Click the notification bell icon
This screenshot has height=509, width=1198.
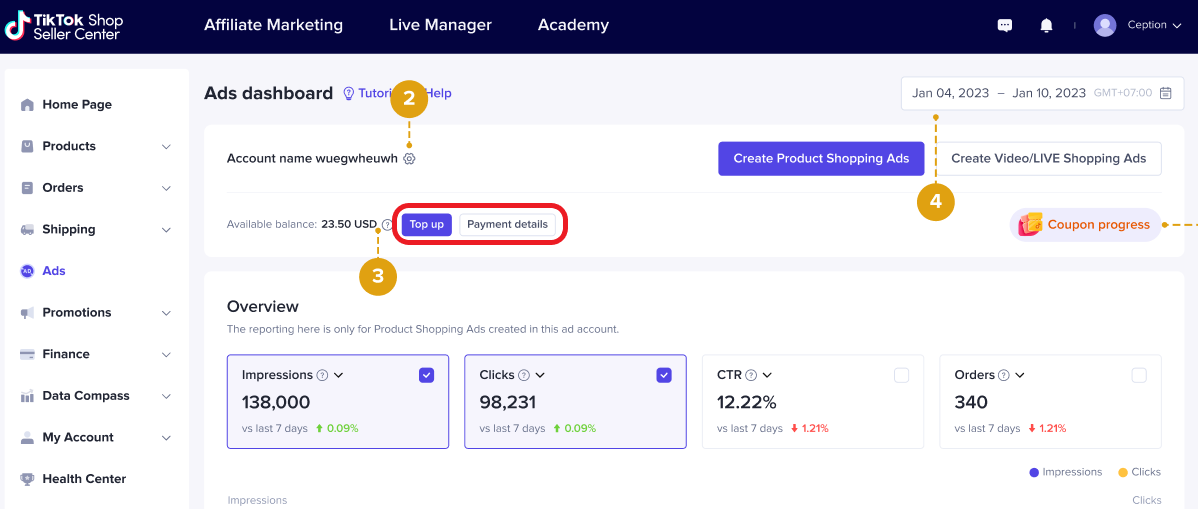click(x=1046, y=25)
